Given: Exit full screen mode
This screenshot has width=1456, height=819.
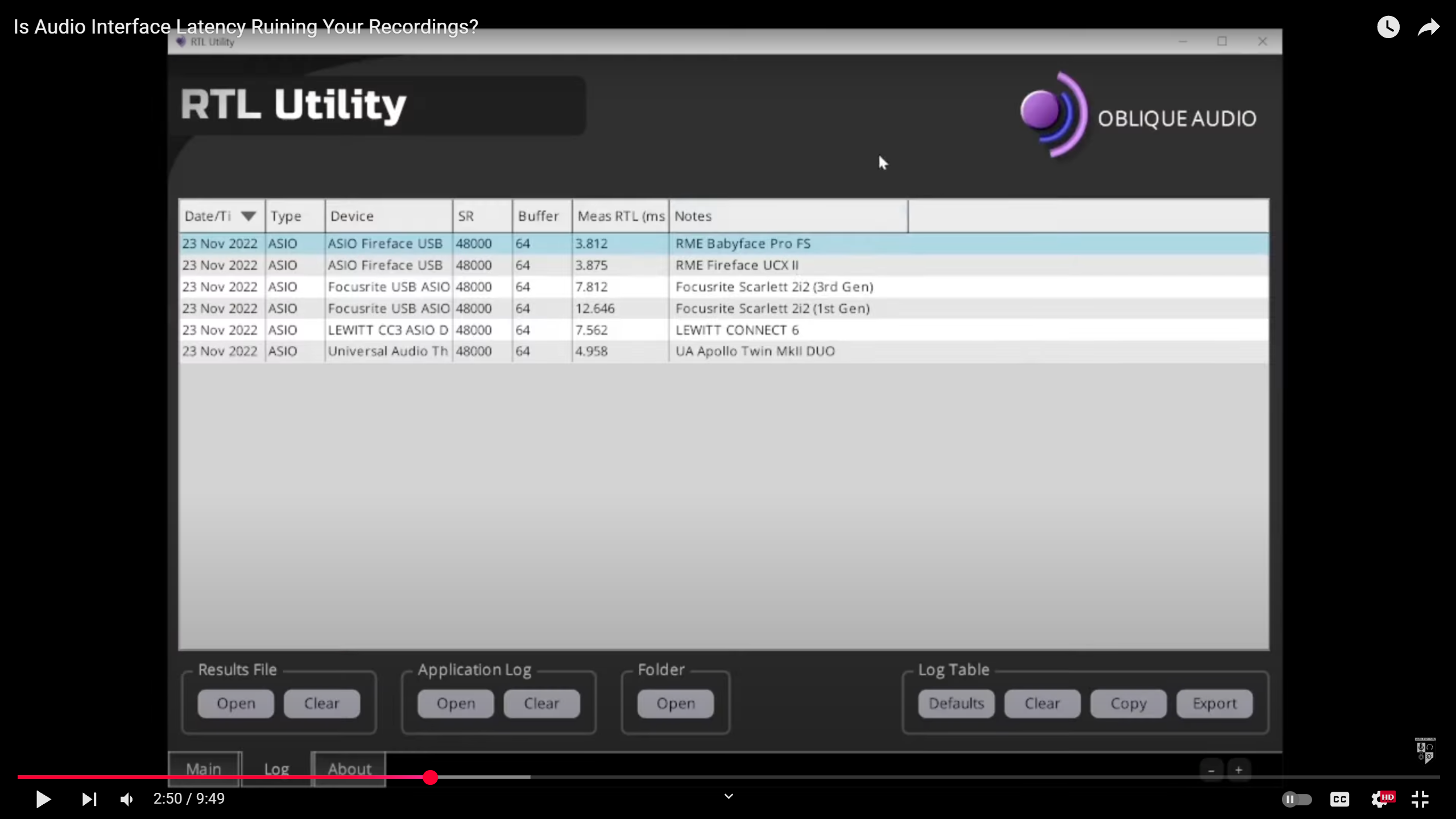Looking at the screenshot, I should [x=1420, y=799].
